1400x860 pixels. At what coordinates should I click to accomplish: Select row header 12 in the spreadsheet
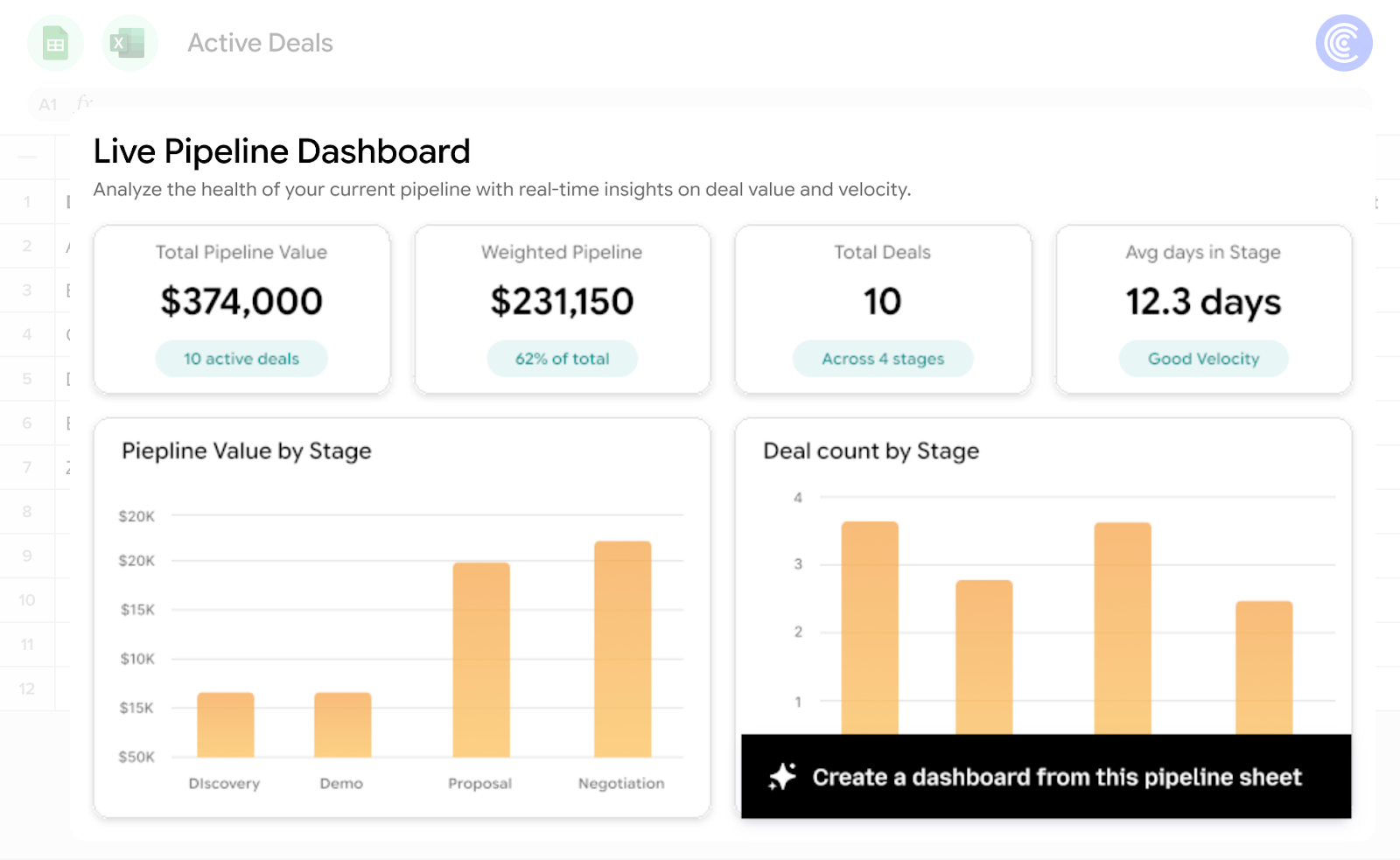pyautogui.click(x=27, y=689)
